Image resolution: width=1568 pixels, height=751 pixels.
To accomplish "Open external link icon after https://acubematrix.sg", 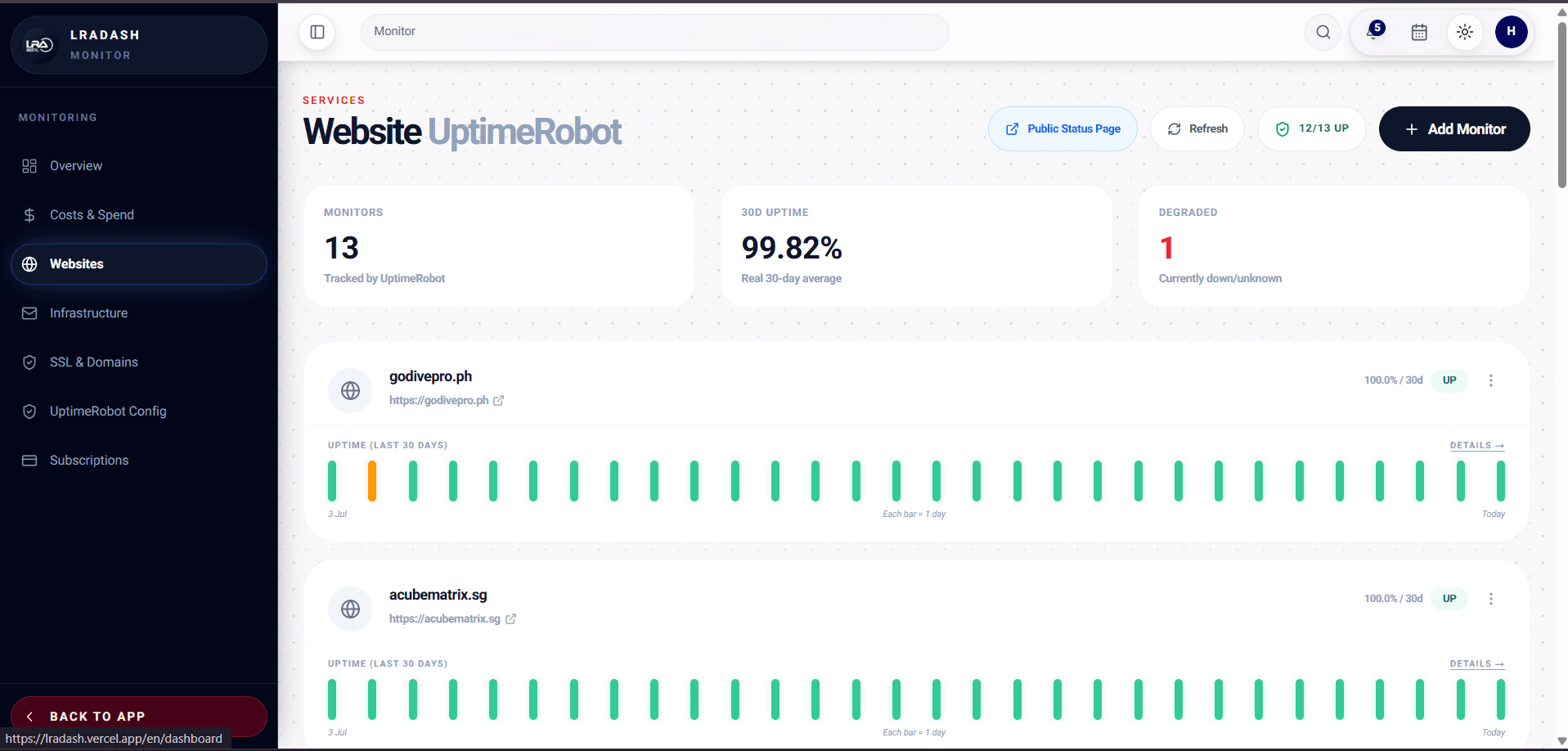I will click(510, 619).
